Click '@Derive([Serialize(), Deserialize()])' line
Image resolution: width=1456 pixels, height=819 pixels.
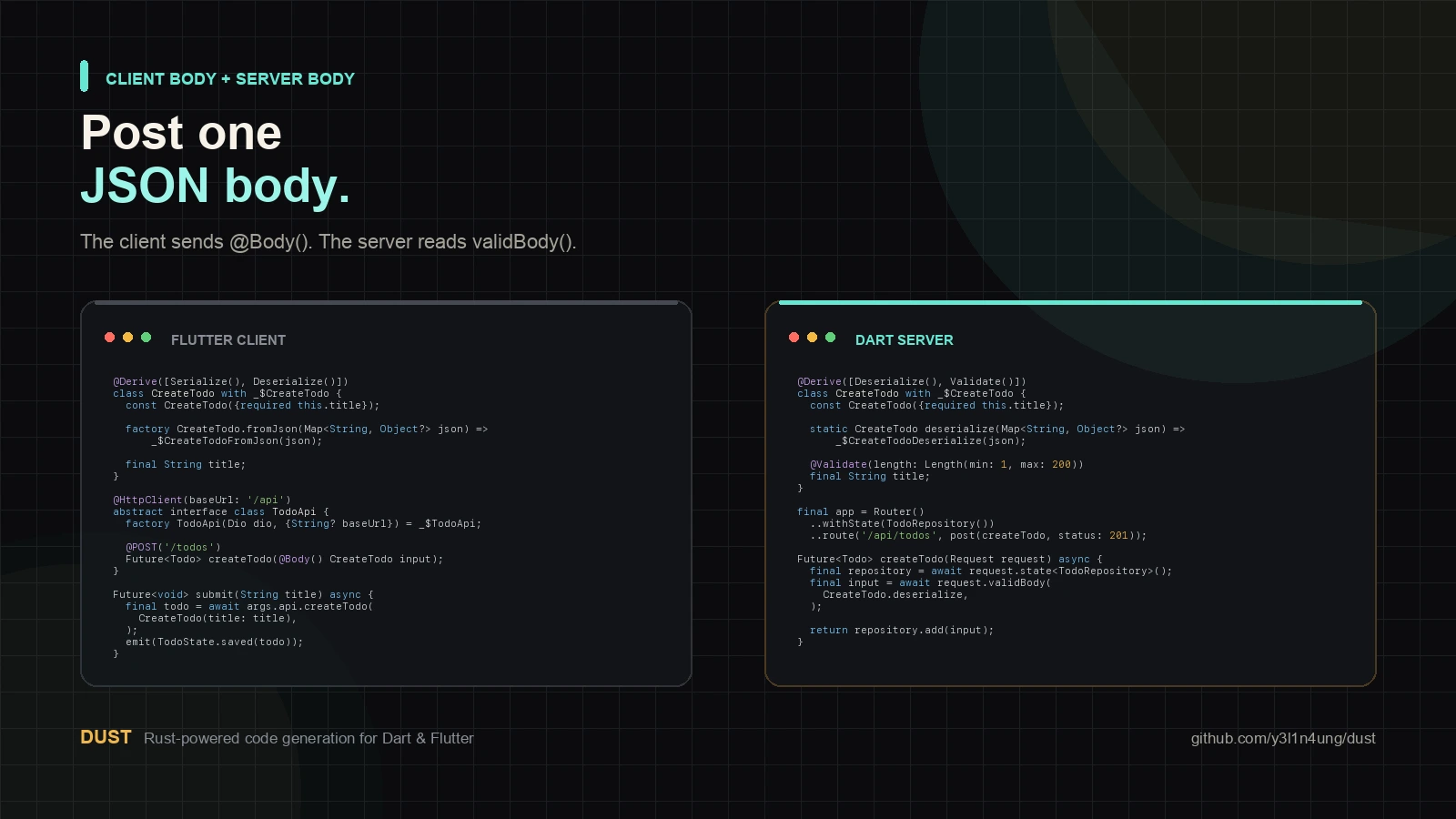[x=230, y=382]
